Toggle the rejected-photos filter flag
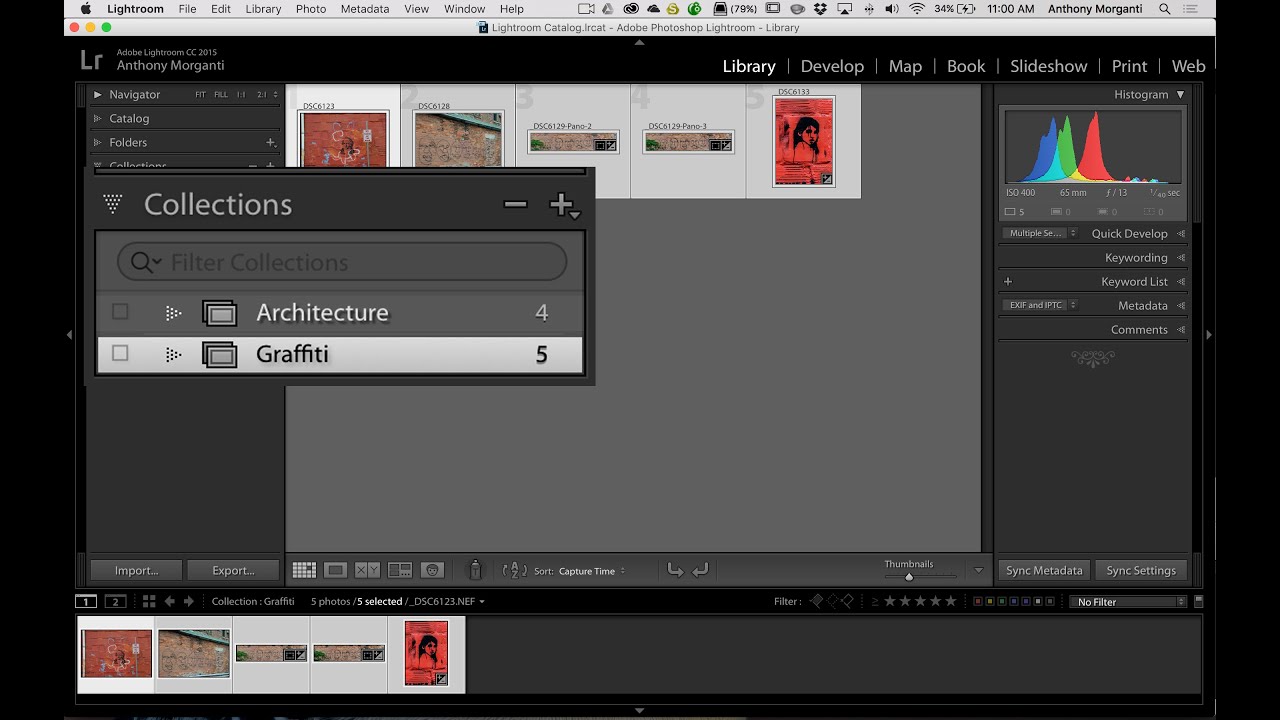The width and height of the screenshot is (1280, 720). click(847, 601)
